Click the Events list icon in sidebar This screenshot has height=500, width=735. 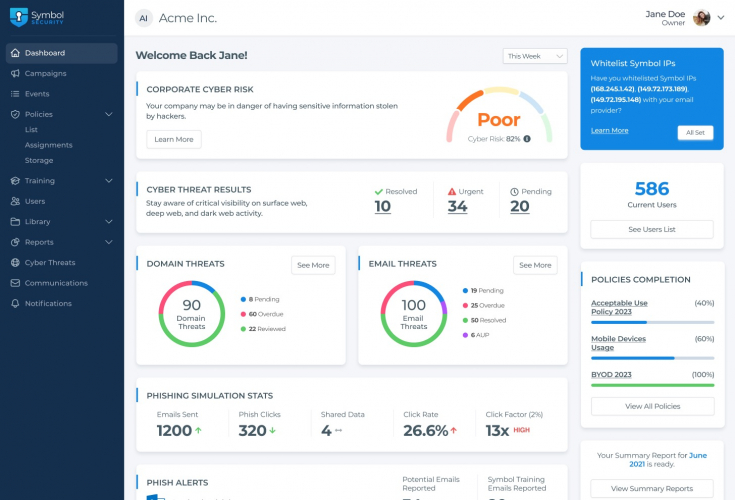(x=15, y=94)
